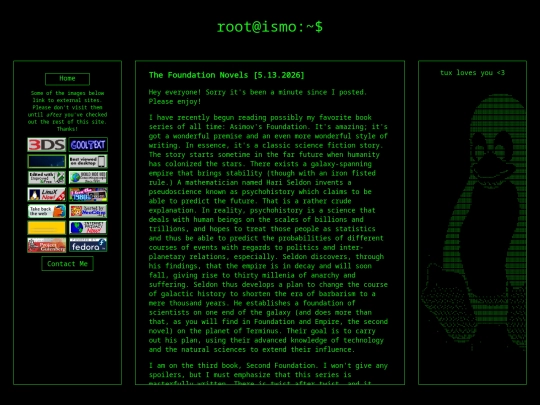The height and width of the screenshot is (405, 540).
Task: Click the root@ismo:~$ site title
Action: point(270,27)
